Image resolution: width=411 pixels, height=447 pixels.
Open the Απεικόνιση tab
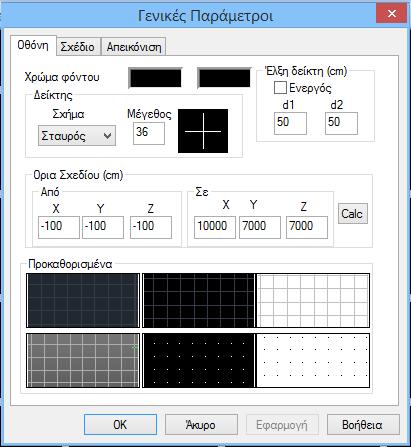point(134,47)
